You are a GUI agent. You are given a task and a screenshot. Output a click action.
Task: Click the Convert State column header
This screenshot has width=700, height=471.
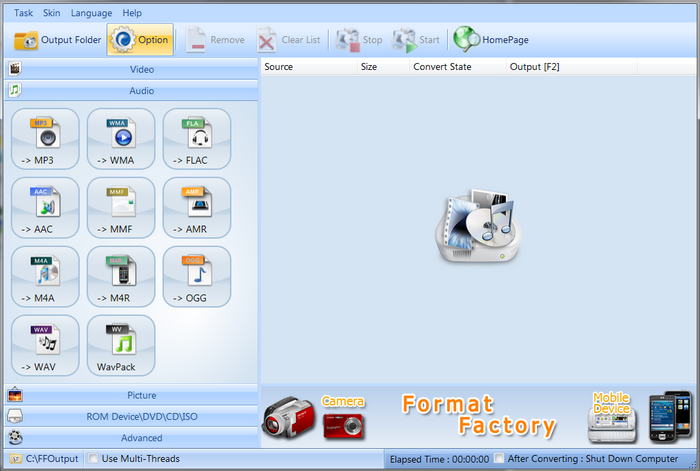tap(458, 67)
